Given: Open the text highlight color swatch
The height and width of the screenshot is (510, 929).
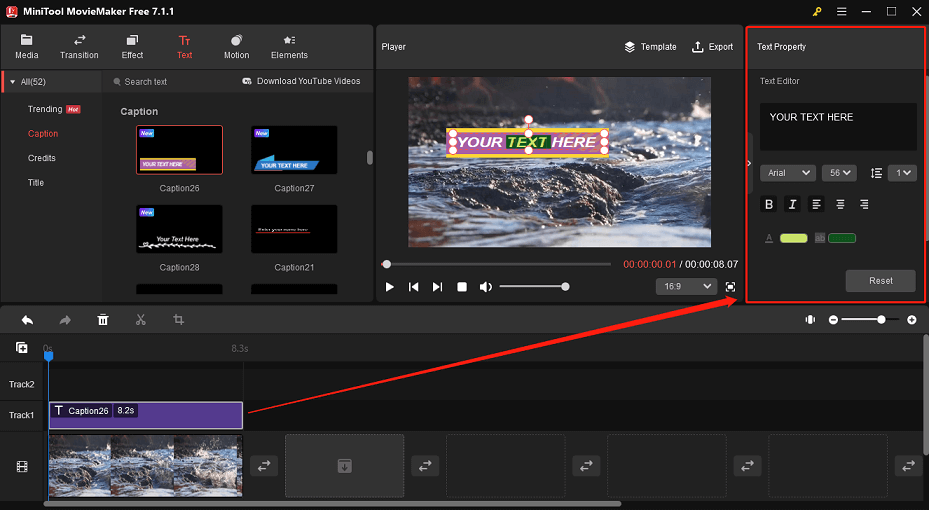Looking at the screenshot, I should [x=842, y=238].
